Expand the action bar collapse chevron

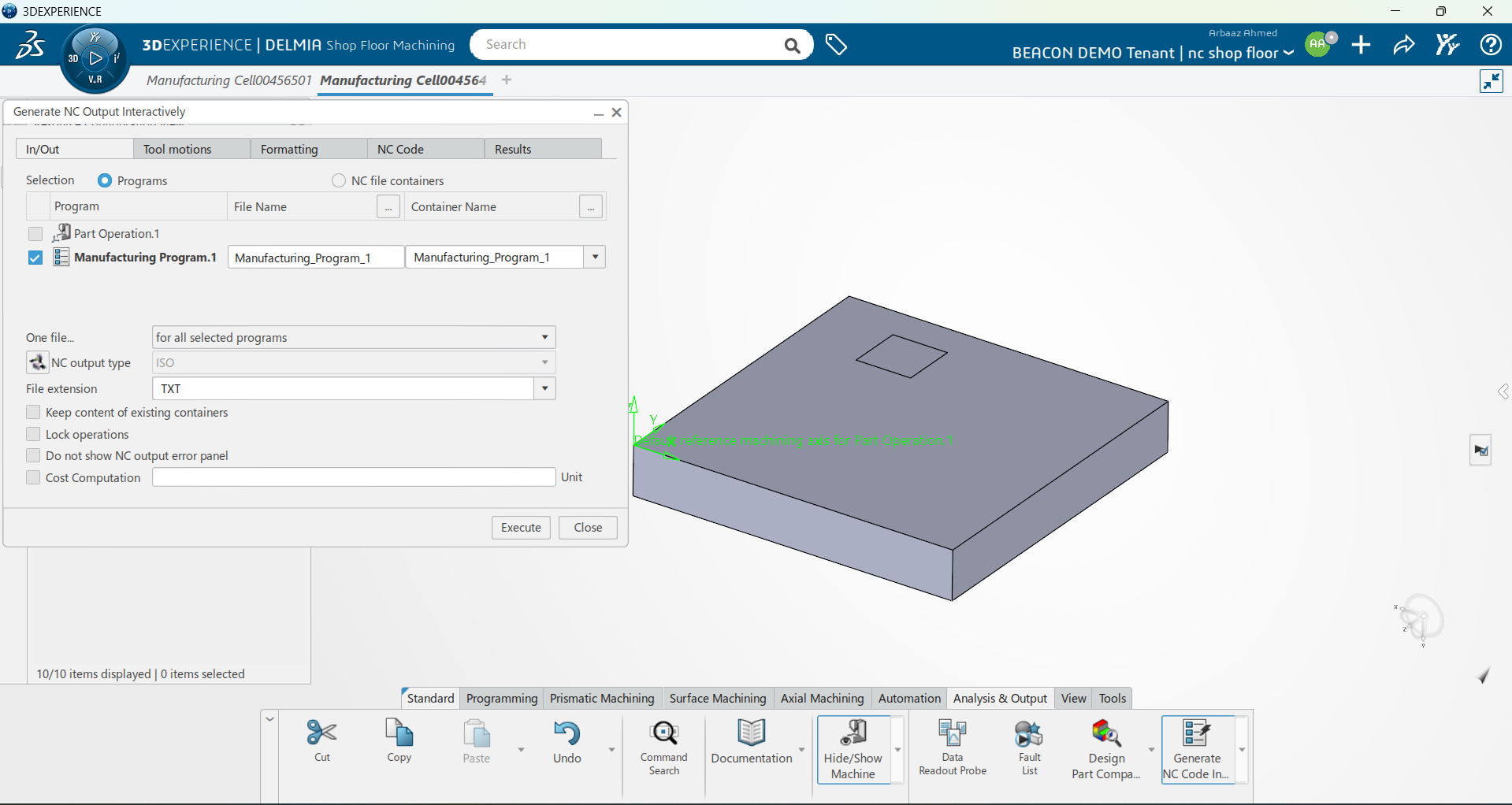click(269, 718)
